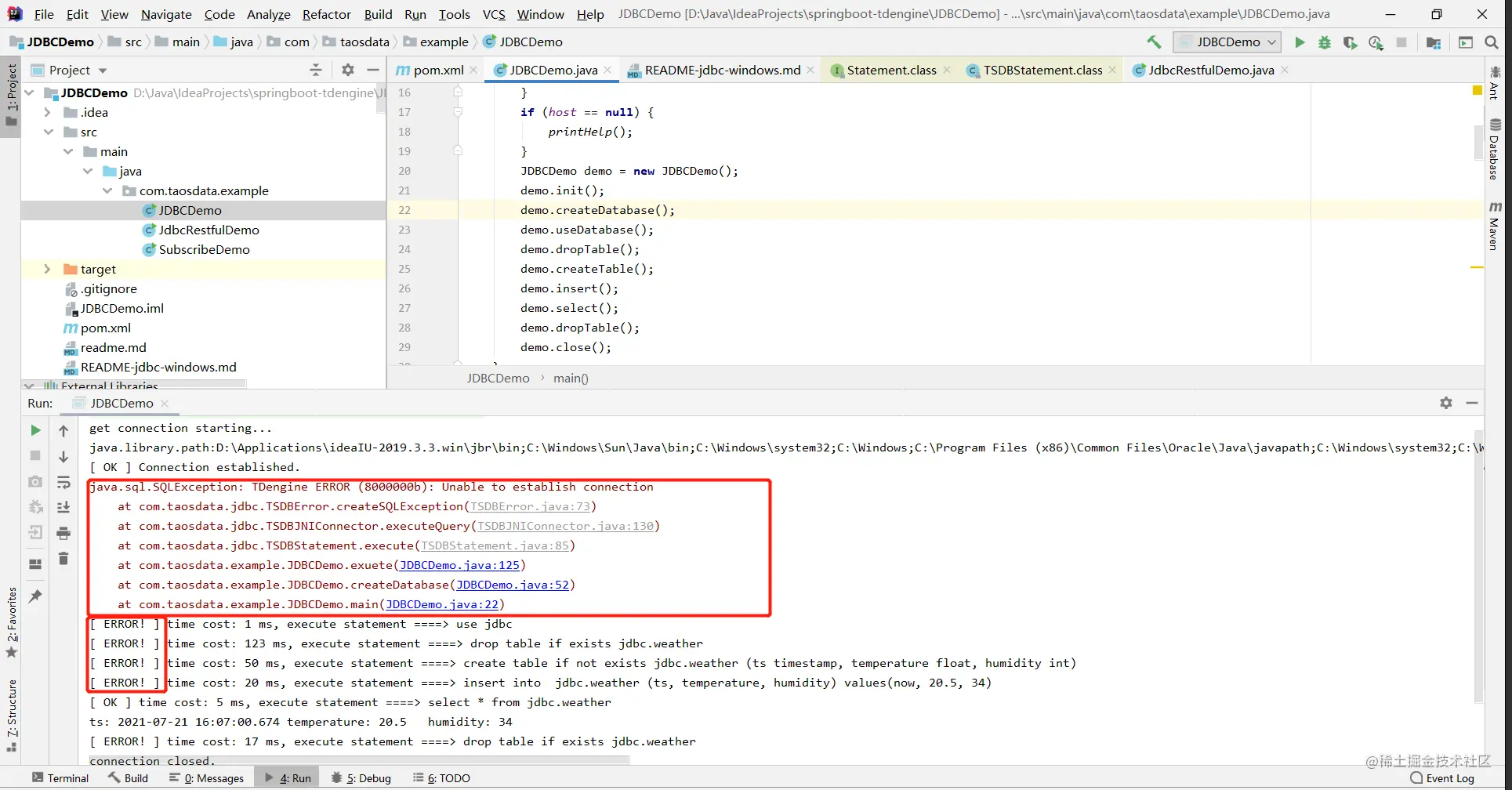The image size is (1512, 790).
Task: Open 6: TODO tool window
Action: click(x=442, y=778)
